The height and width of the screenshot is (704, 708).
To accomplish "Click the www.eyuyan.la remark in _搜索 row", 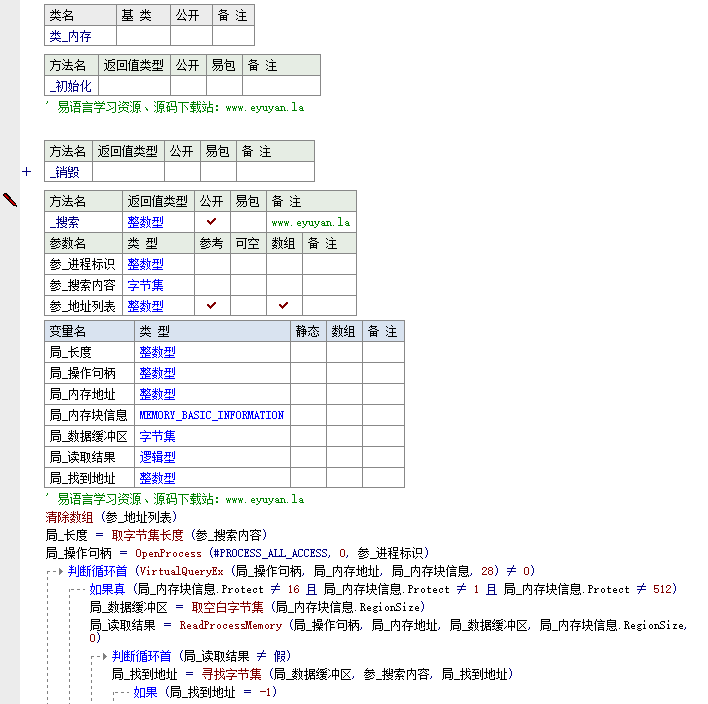I will tap(311, 222).
